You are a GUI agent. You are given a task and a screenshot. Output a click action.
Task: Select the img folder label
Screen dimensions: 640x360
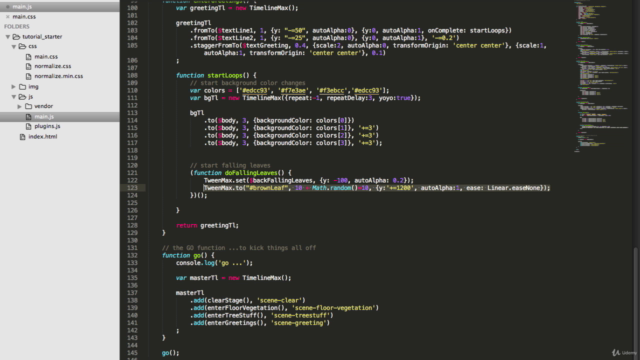(x=33, y=87)
